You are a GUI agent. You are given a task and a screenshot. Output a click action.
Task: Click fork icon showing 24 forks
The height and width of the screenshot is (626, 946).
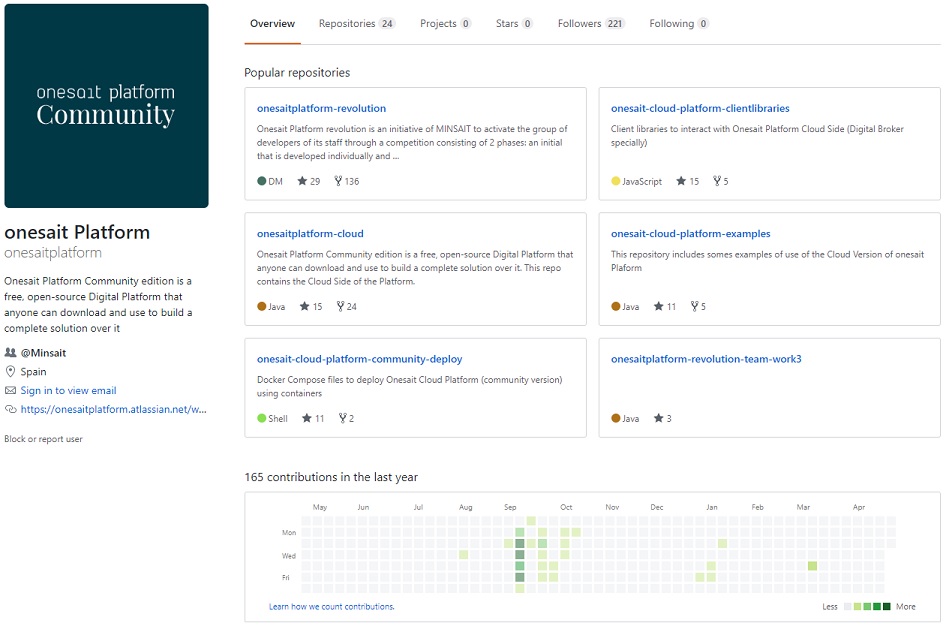[x=340, y=306]
